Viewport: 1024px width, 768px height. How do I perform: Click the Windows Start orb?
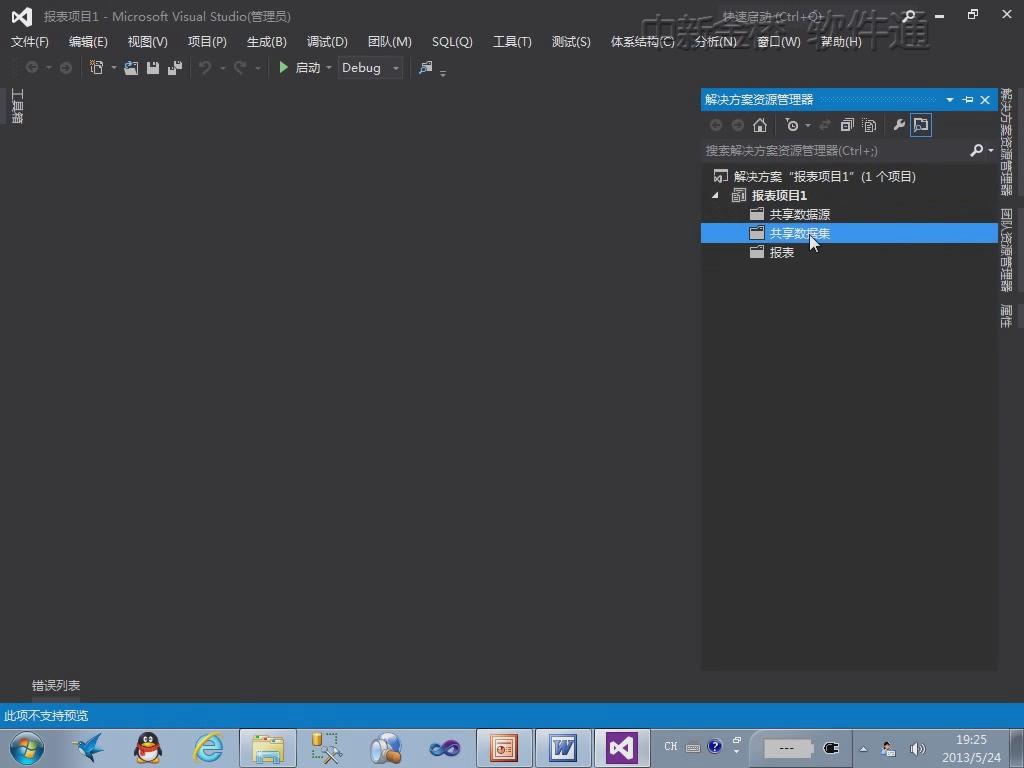pyautogui.click(x=27, y=748)
